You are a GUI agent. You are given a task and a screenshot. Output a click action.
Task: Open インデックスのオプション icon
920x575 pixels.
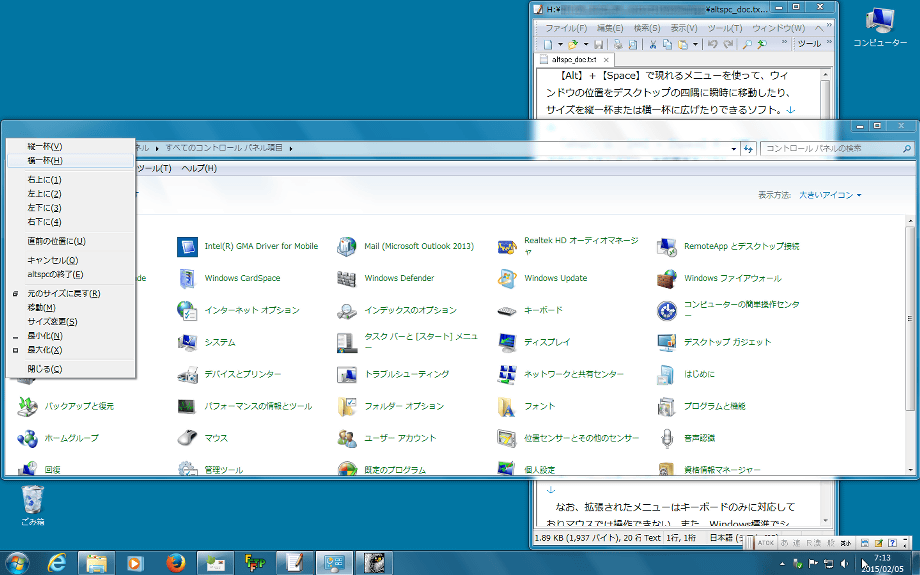coord(347,310)
